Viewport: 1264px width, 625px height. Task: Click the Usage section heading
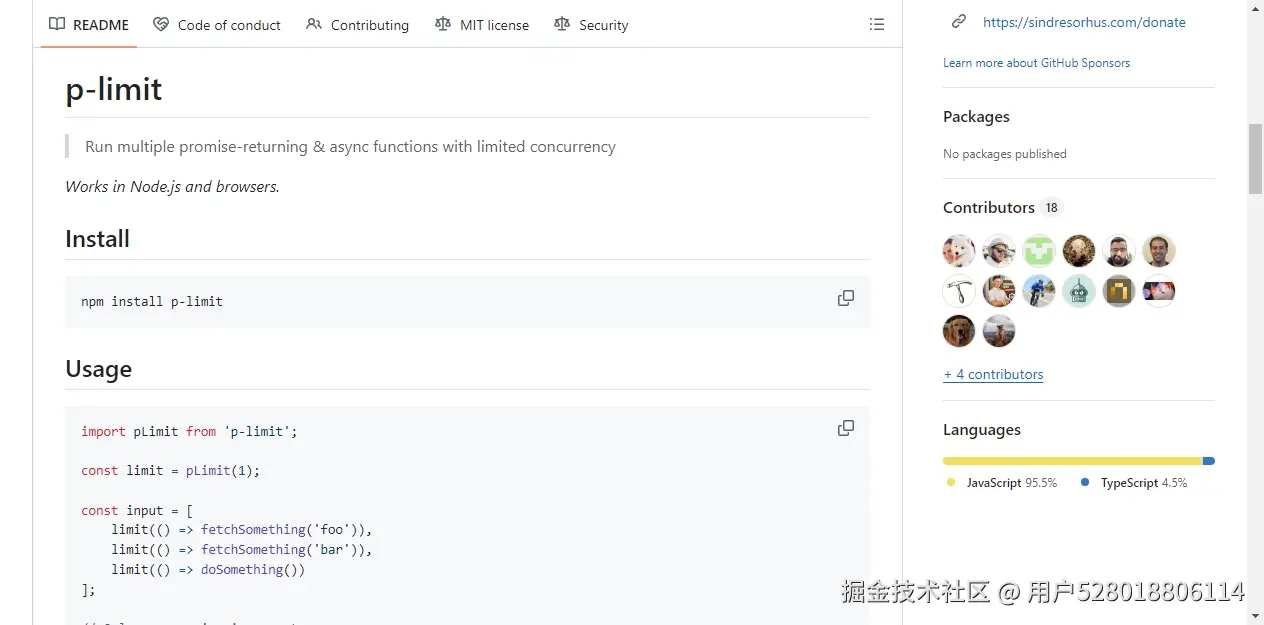[x=98, y=369]
